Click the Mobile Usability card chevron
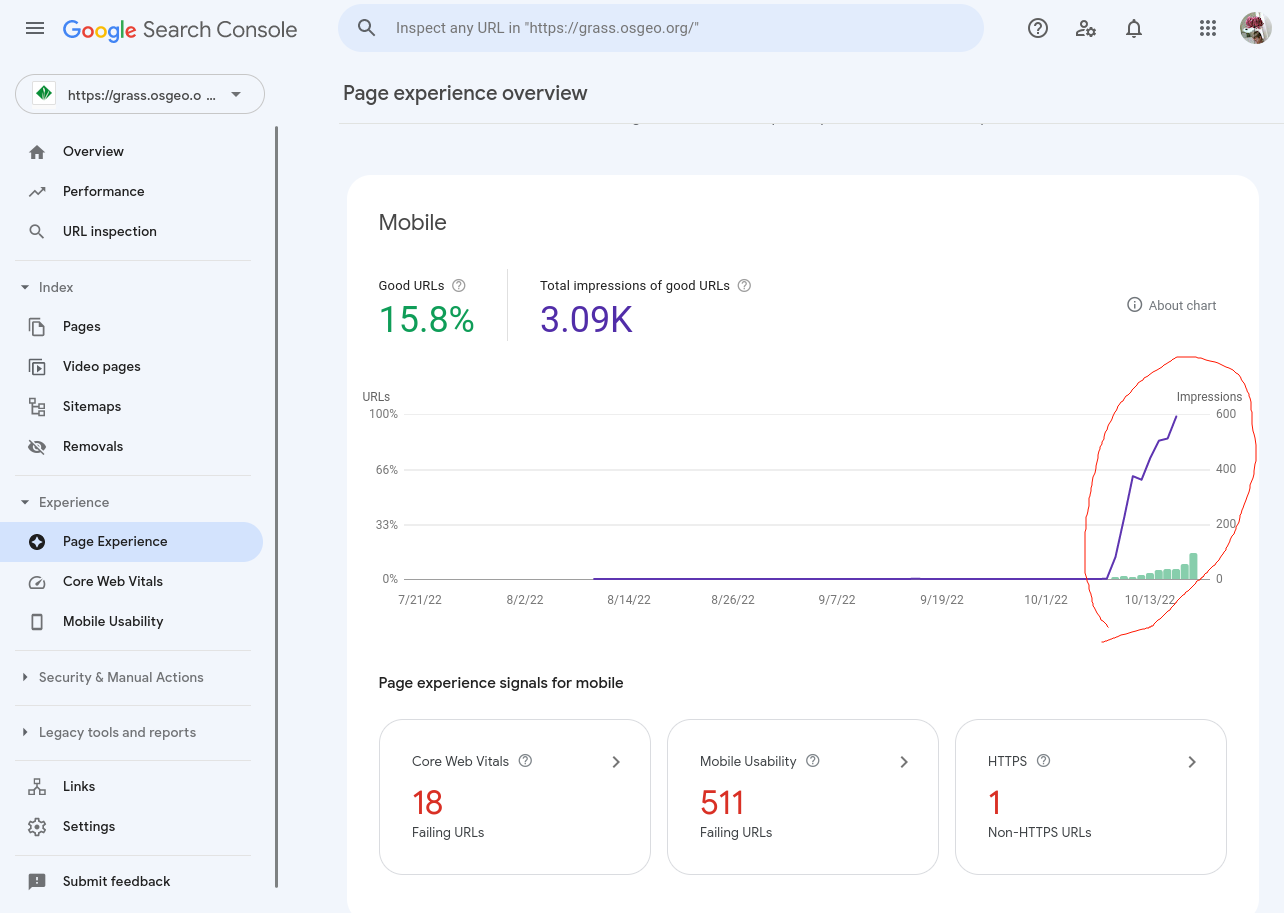1284x913 pixels. (904, 762)
